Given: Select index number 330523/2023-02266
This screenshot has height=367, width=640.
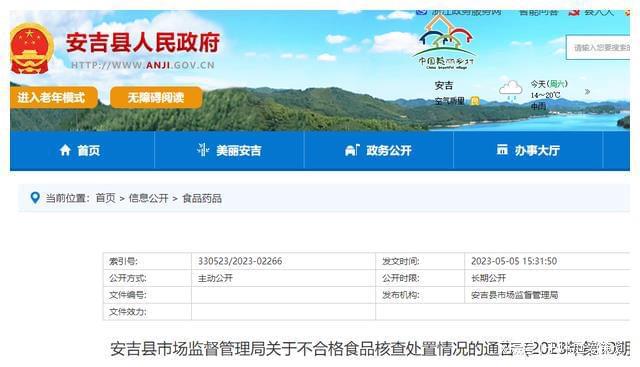Looking at the screenshot, I should pyautogui.click(x=240, y=261).
